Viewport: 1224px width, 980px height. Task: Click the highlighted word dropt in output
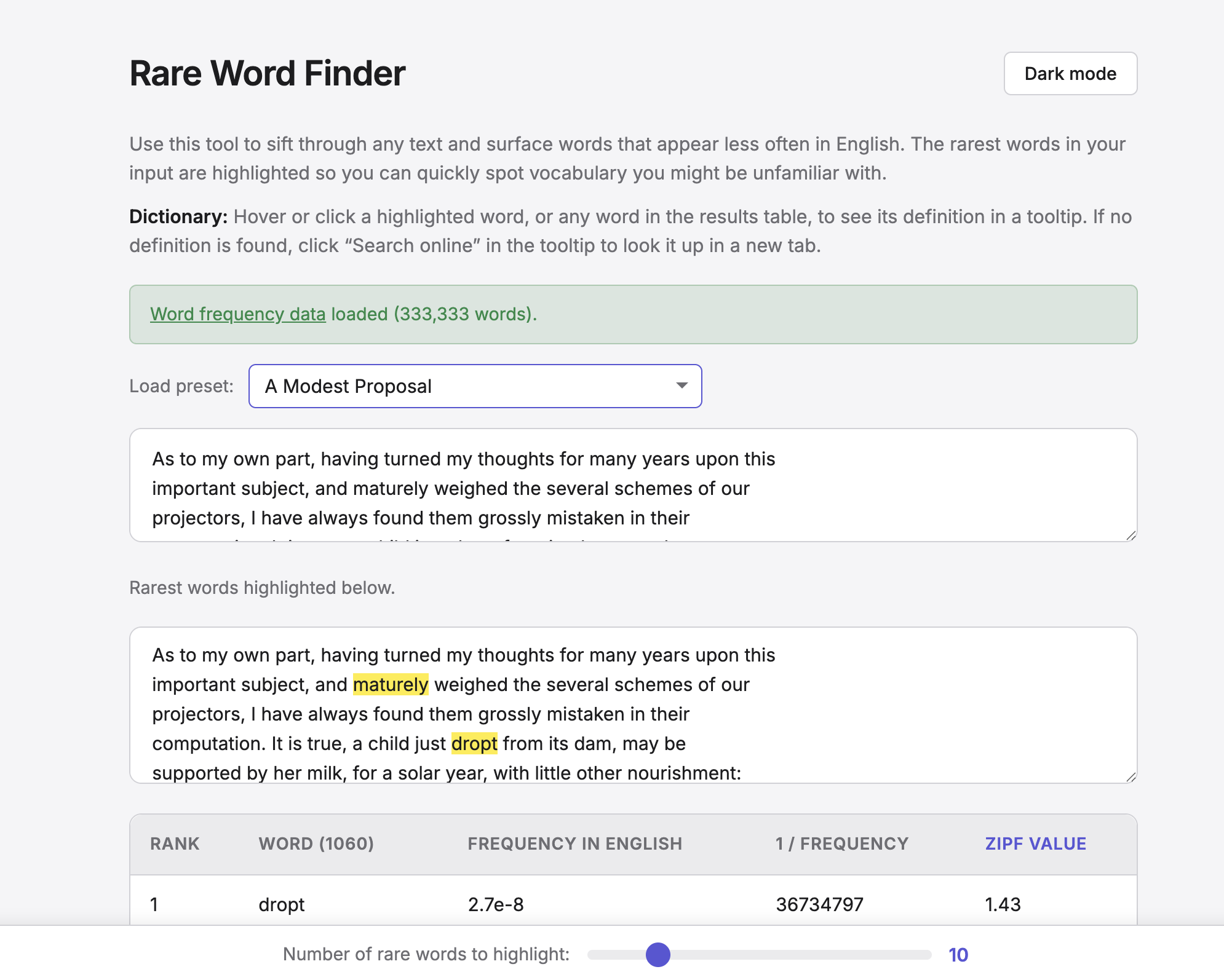(474, 743)
